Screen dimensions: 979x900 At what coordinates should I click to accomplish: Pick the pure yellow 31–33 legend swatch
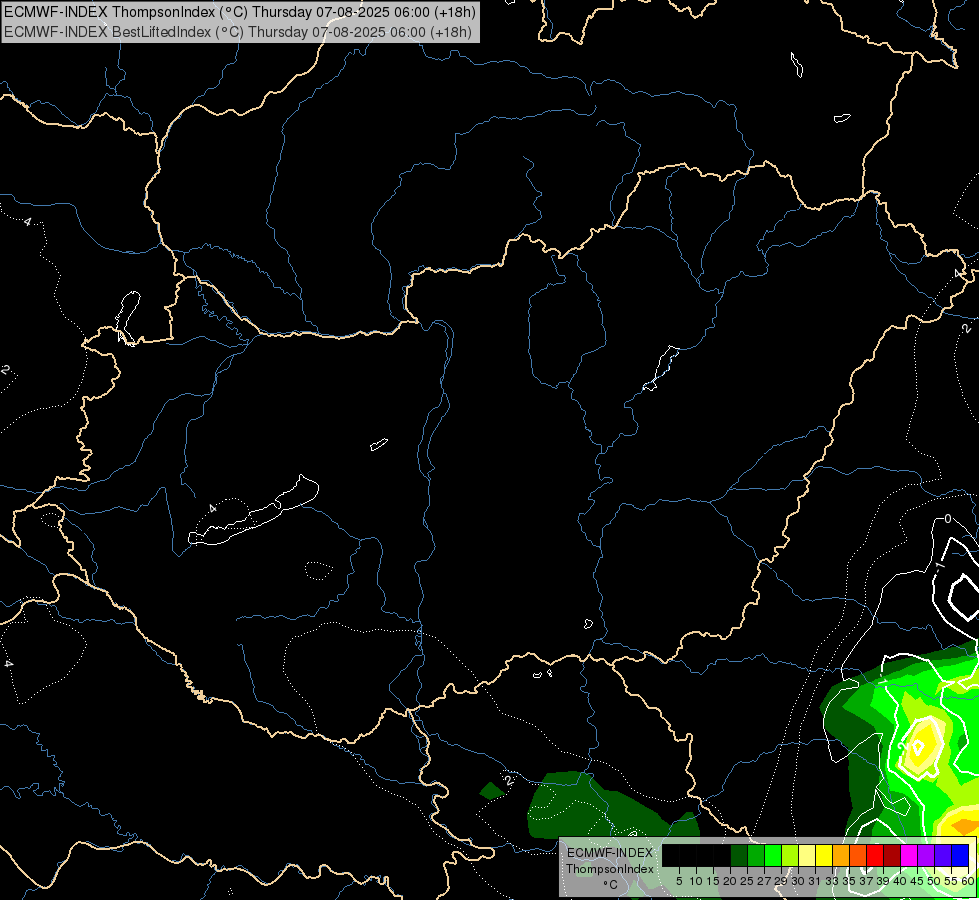pyautogui.click(x=824, y=855)
